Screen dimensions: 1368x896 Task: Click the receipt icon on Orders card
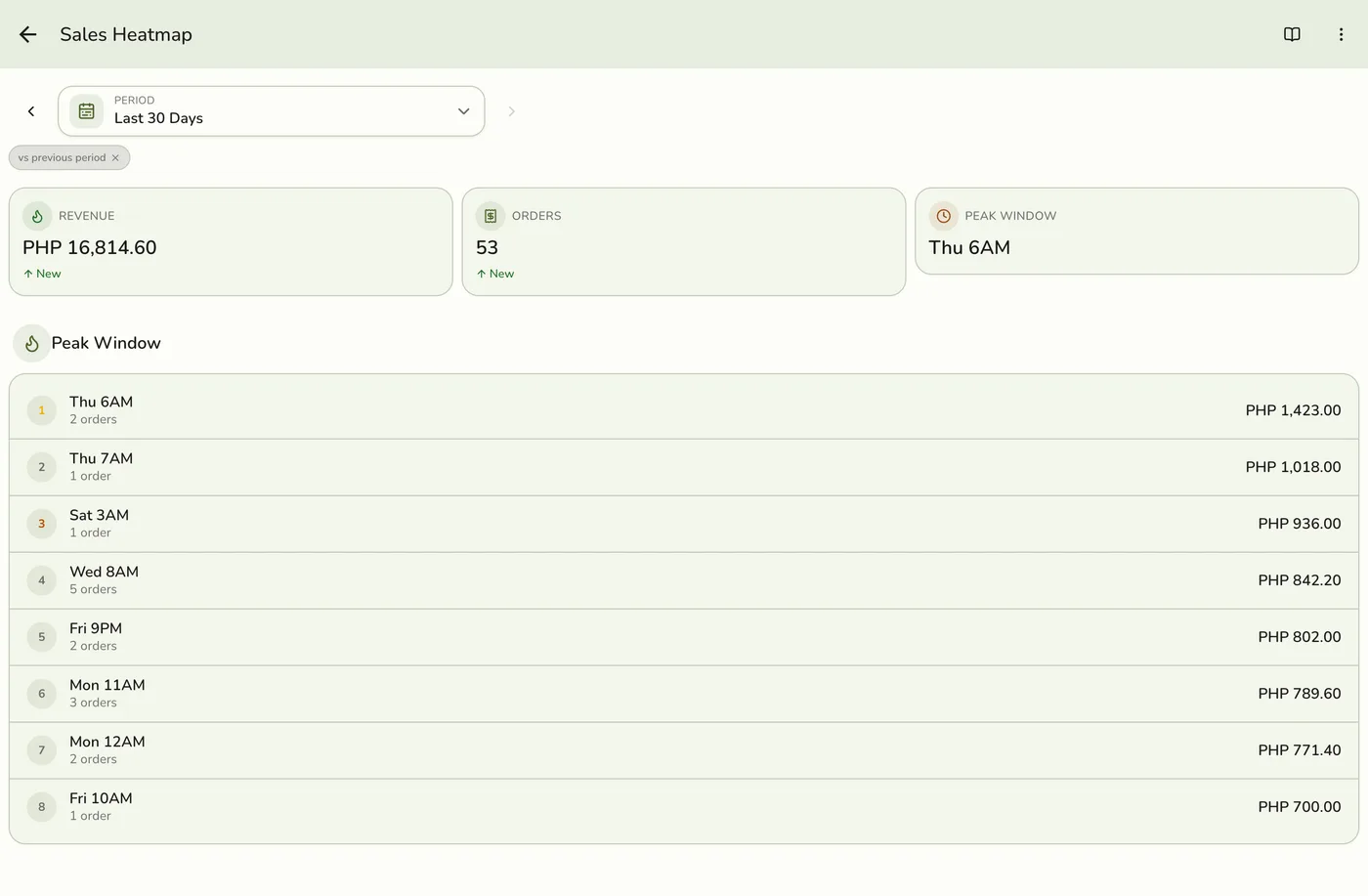coord(491,216)
